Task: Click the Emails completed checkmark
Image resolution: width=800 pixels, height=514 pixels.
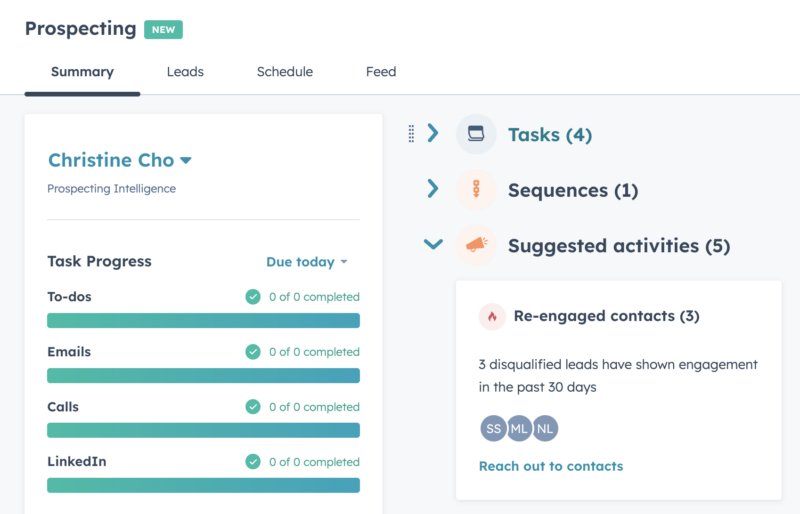Action: tap(253, 352)
